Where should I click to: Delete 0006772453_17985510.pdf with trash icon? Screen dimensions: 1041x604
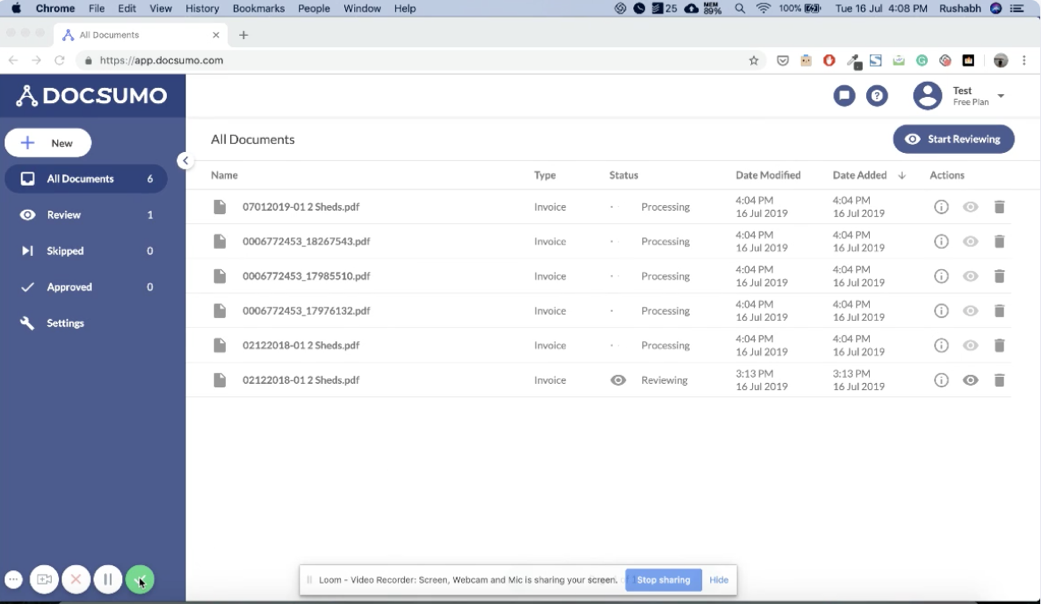click(999, 276)
